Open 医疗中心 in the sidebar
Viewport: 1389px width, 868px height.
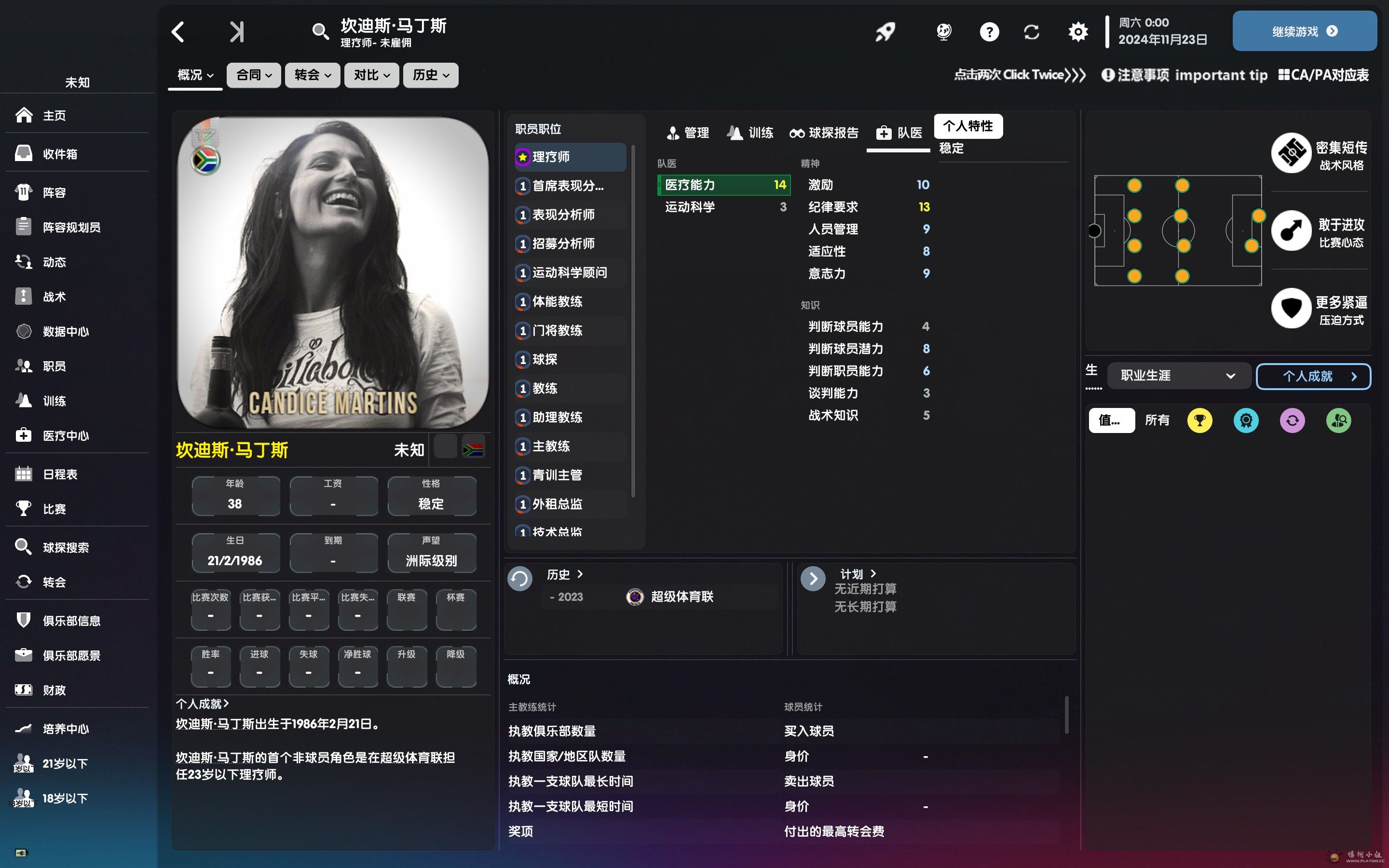66,436
